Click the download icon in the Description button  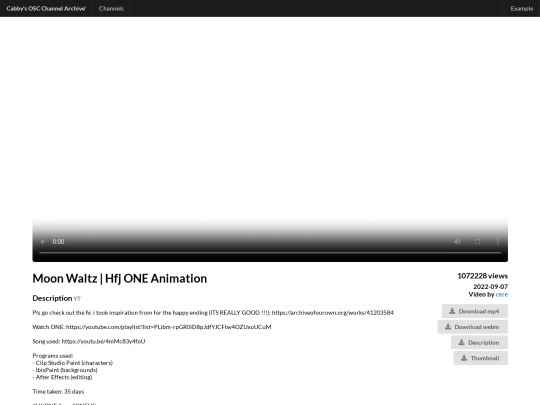click(x=461, y=342)
